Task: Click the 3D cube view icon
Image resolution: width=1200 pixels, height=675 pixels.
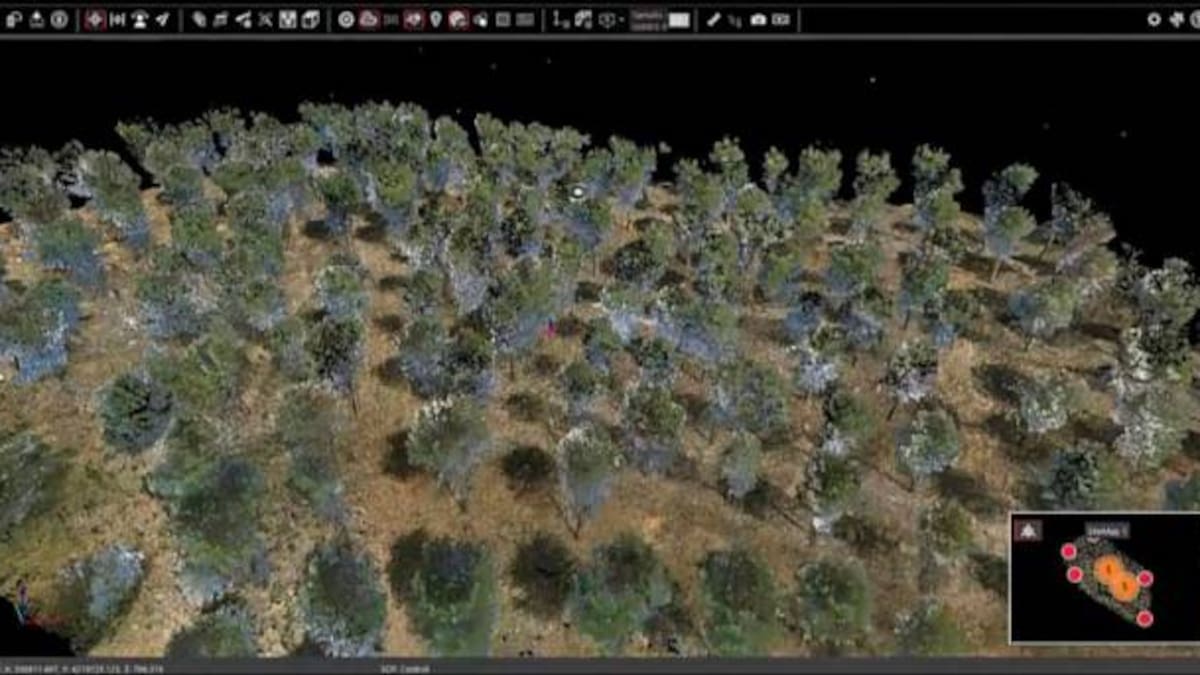Action: pyautogui.click(x=310, y=19)
